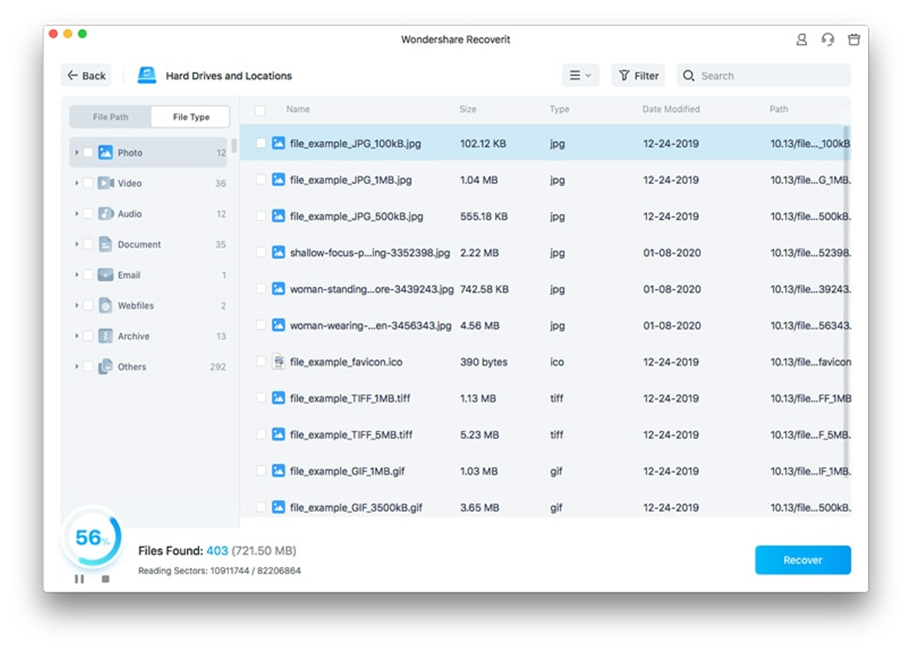Check the Photo category checkbox
The width and height of the screenshot is (911, 652).
pyautogui.click(x=88, y=152)
